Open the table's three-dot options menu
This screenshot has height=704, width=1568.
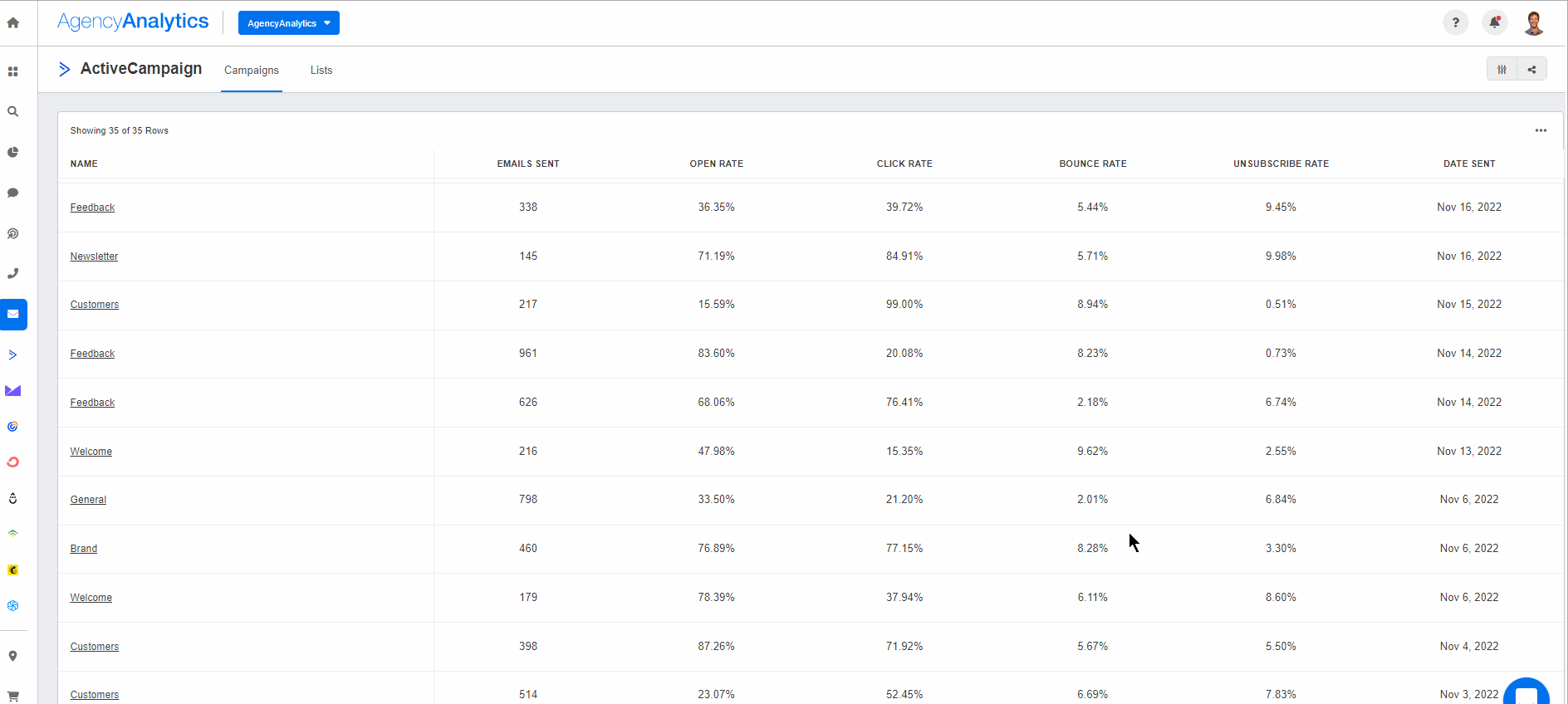point(1541,130)
